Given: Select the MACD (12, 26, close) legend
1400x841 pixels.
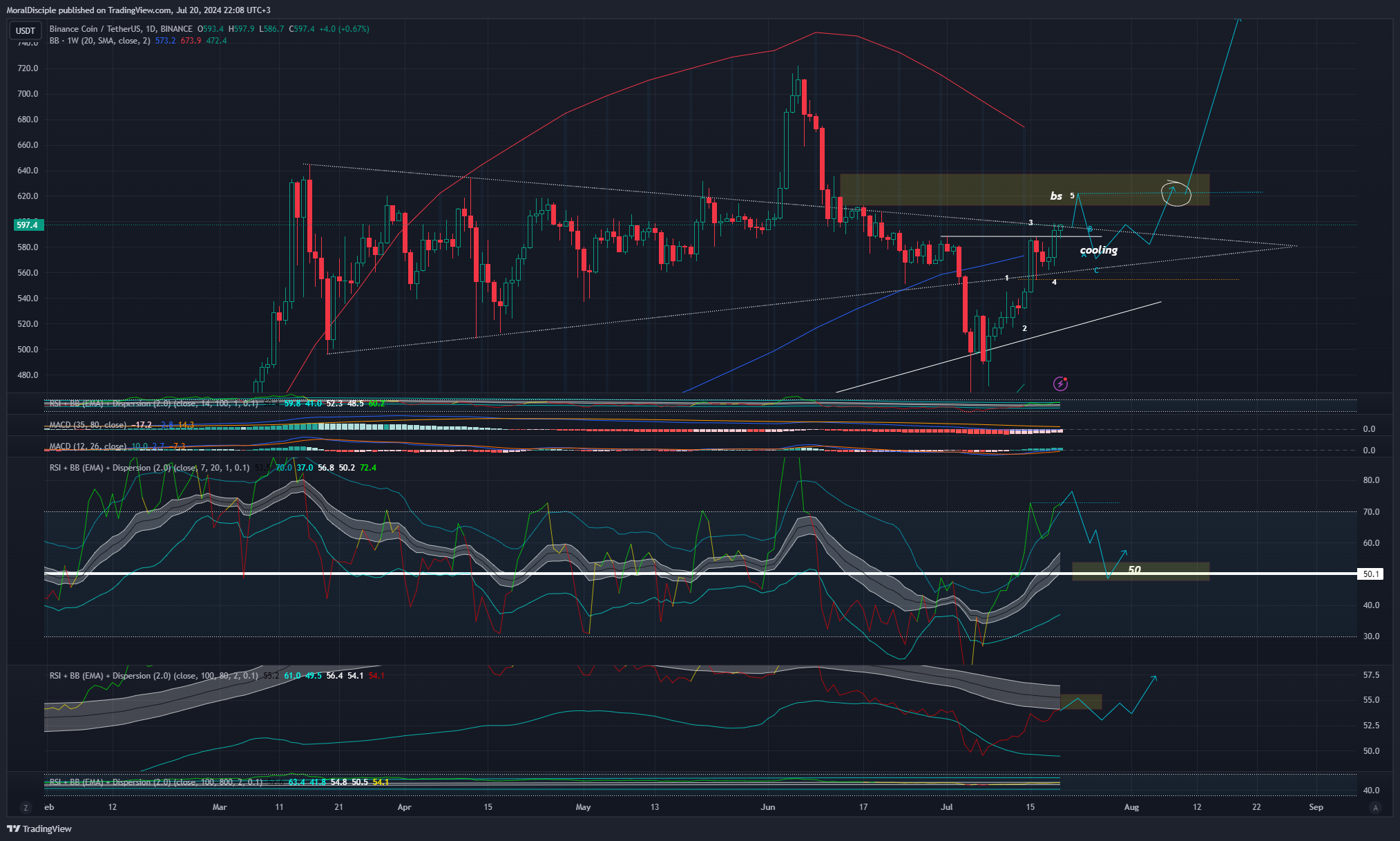Looking at the screenshot, I should click(x=88, y=446).
